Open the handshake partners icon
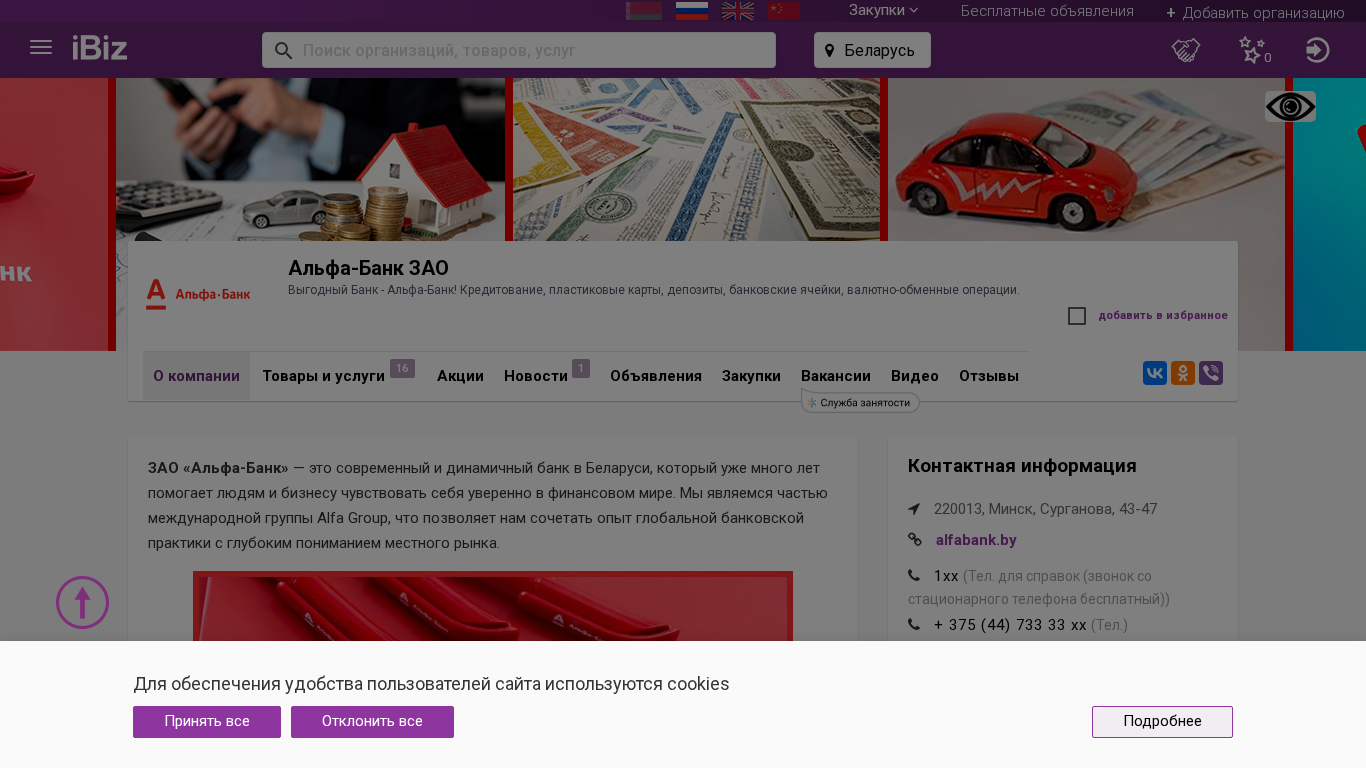1366x768 pixels. [x=1186, y=50]
